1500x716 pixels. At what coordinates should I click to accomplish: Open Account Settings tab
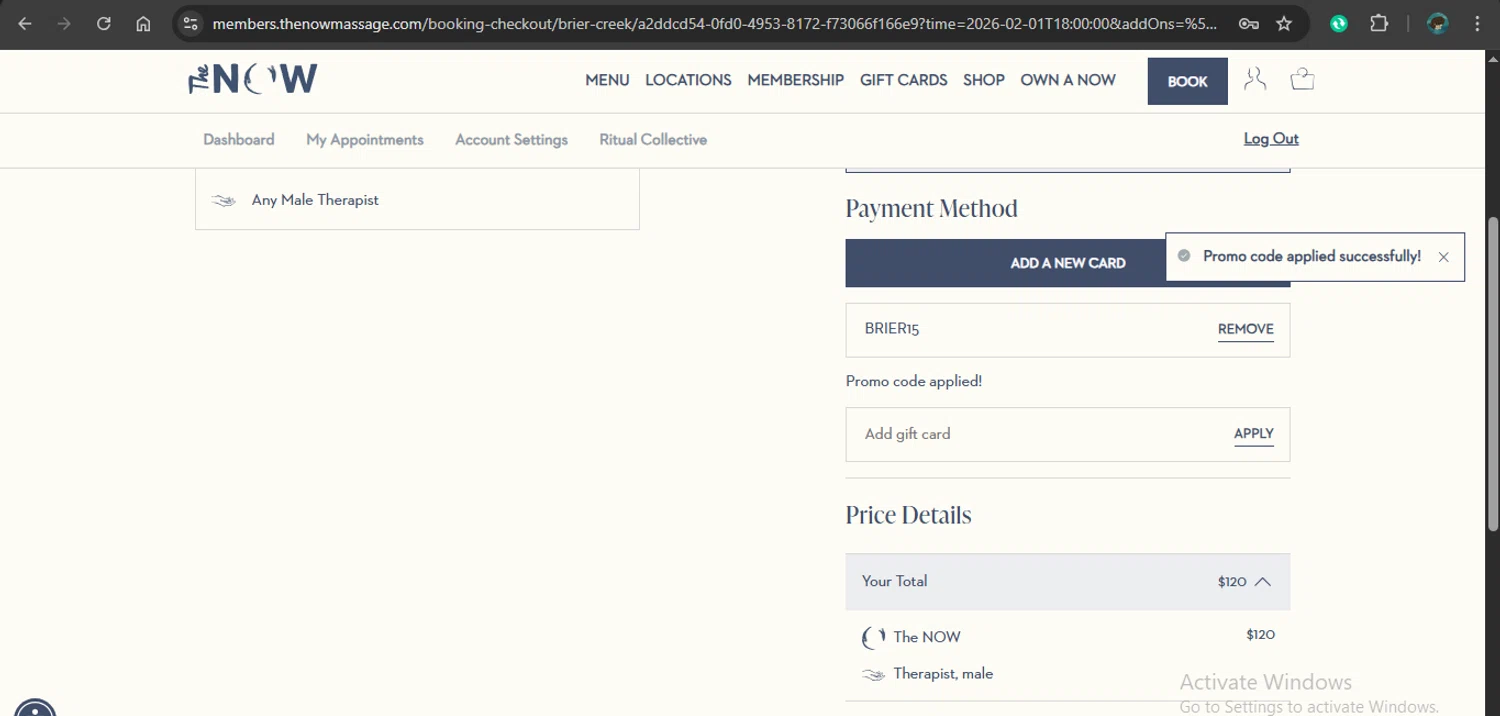[511, 140]
